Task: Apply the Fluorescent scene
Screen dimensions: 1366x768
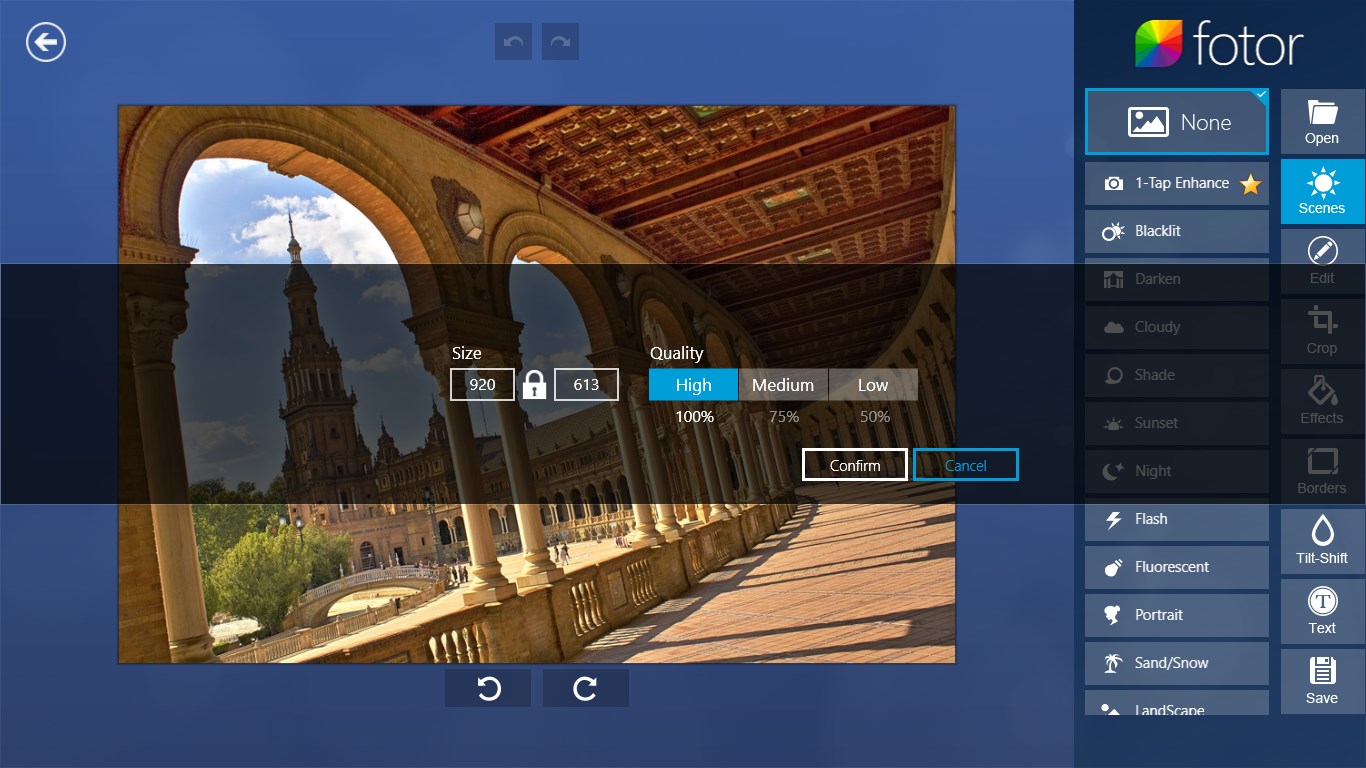Action: click(1177, 567)
